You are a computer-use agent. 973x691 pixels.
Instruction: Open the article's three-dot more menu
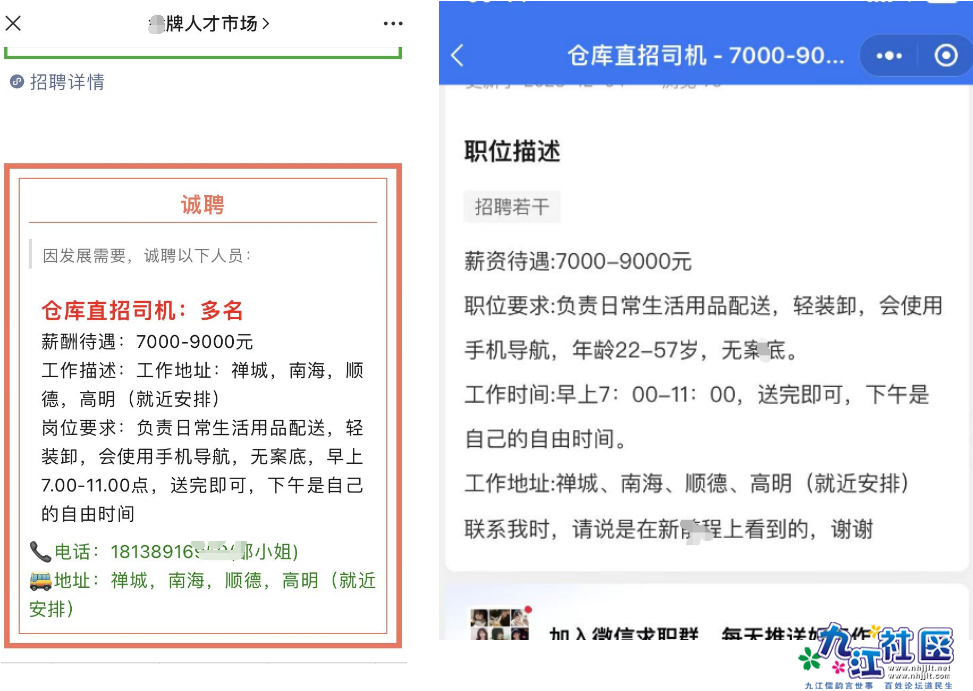pyautogui.click(x=393, y=23)
